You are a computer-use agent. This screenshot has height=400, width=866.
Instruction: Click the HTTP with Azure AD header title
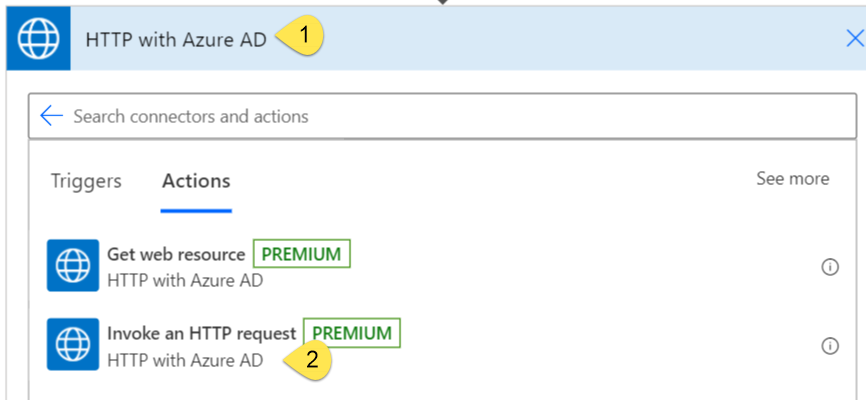(176, 40)
